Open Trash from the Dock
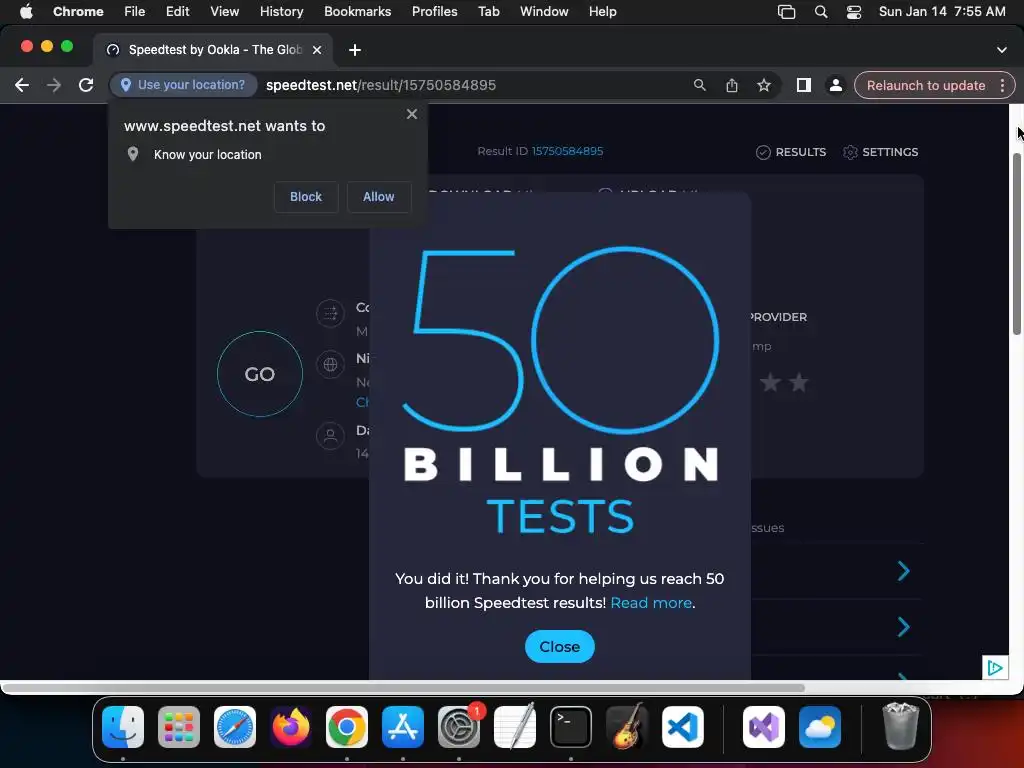 (900, 727)
